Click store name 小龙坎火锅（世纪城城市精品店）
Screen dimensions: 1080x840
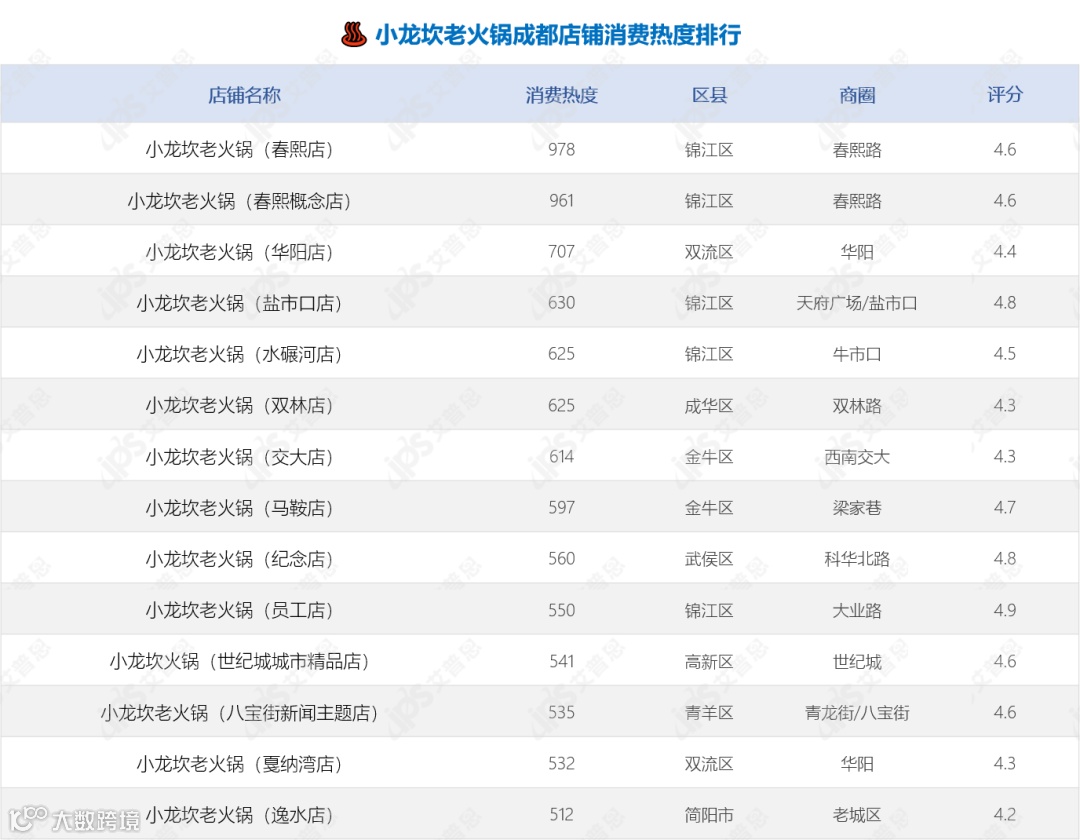(x=239, y=662)
